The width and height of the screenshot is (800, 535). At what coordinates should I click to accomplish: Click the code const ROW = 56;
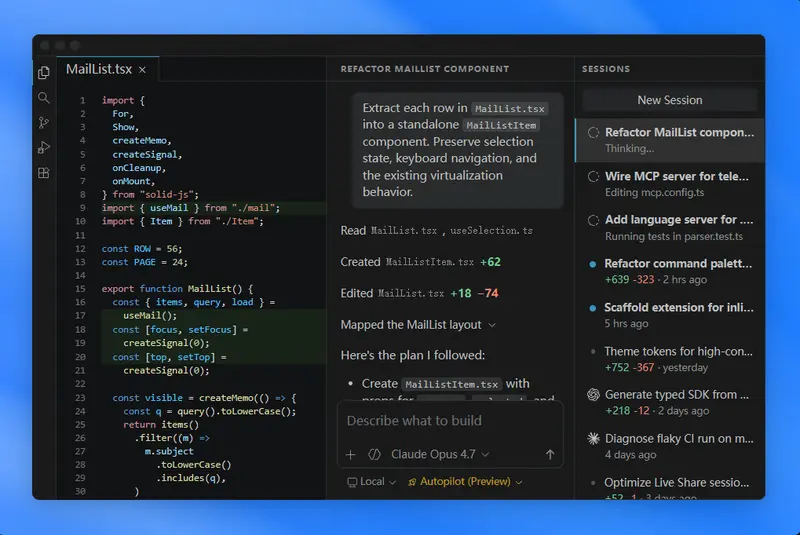[x=142, y=249]
